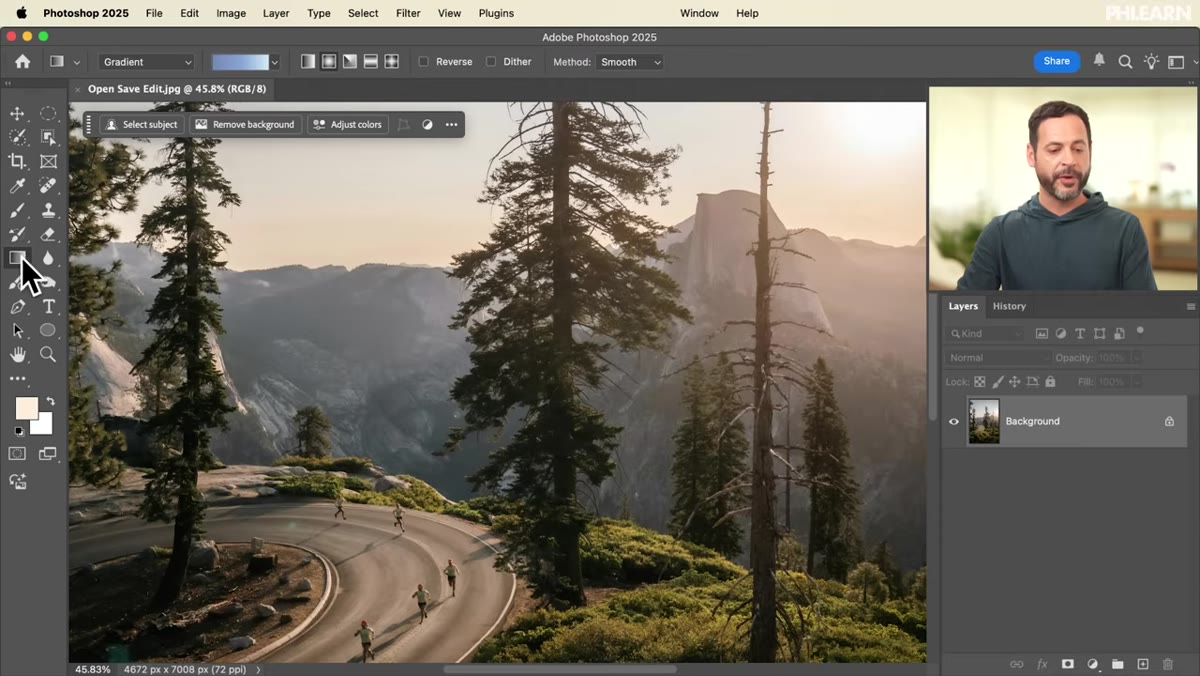Open the Edit Toolbar three-dots menu
1200x676 pixels.
[17, 379]
